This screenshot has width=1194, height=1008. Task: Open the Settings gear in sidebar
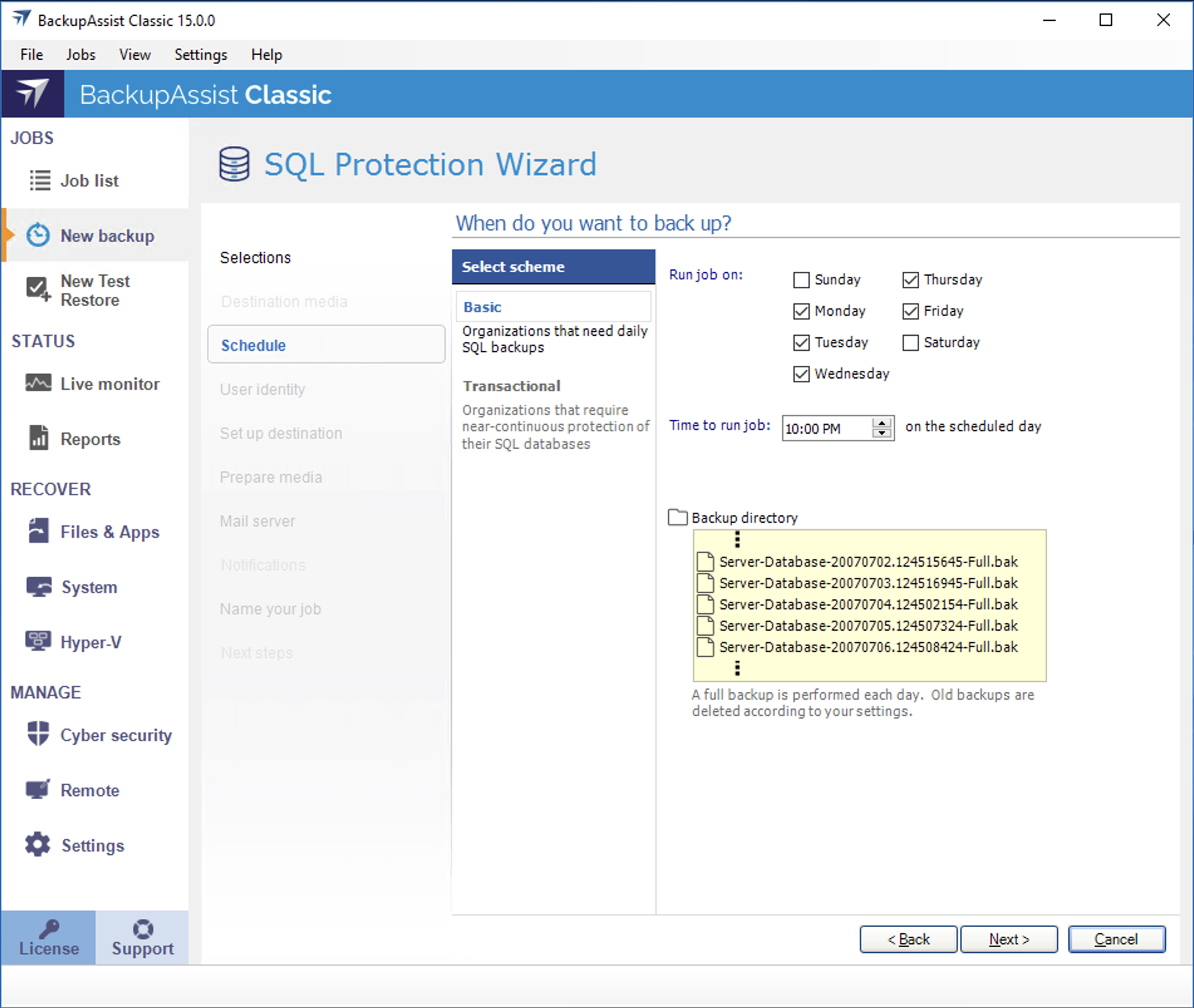click(38, 844)
